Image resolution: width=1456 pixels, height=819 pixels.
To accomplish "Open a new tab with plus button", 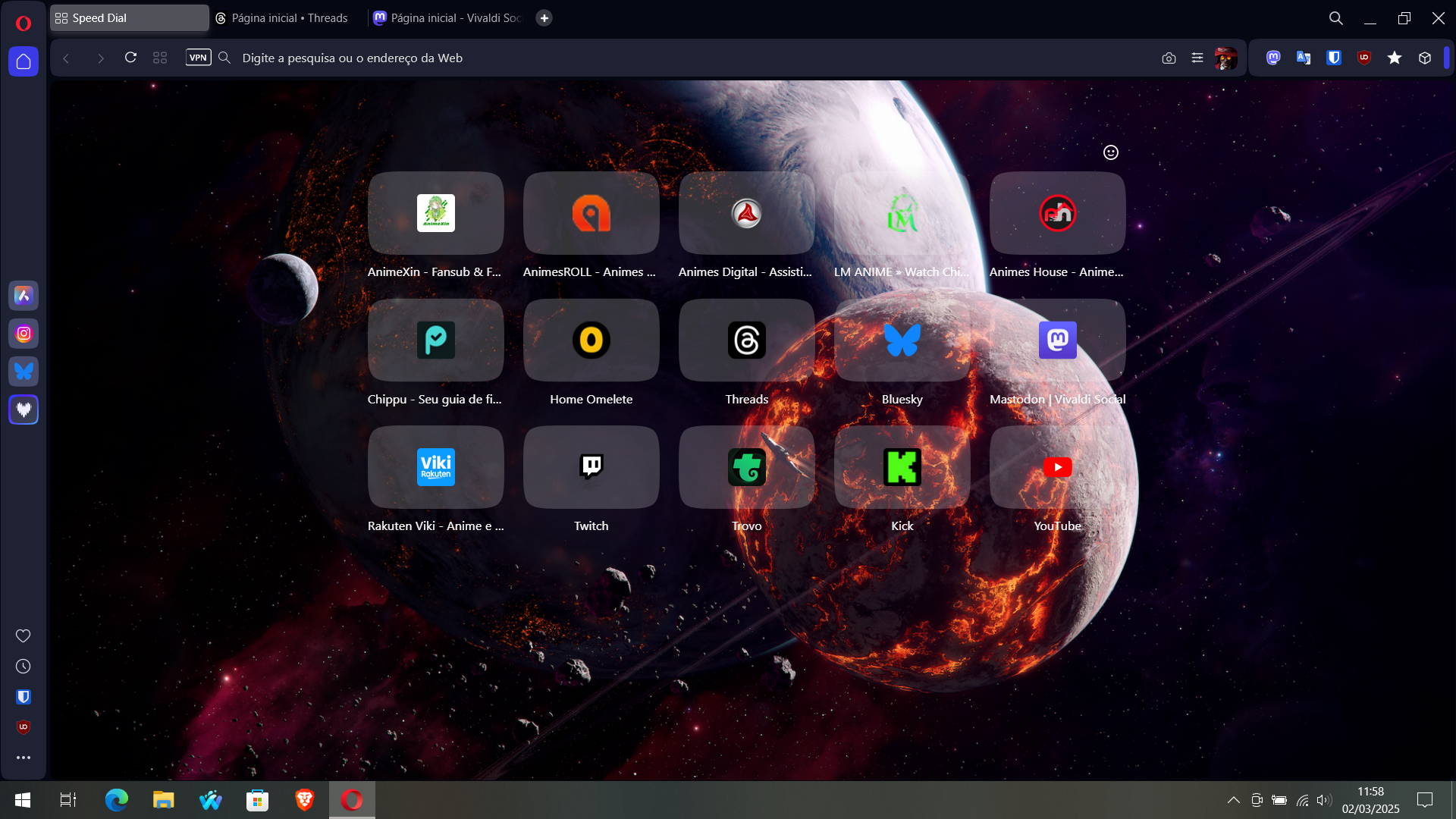I will click(544, 18).
